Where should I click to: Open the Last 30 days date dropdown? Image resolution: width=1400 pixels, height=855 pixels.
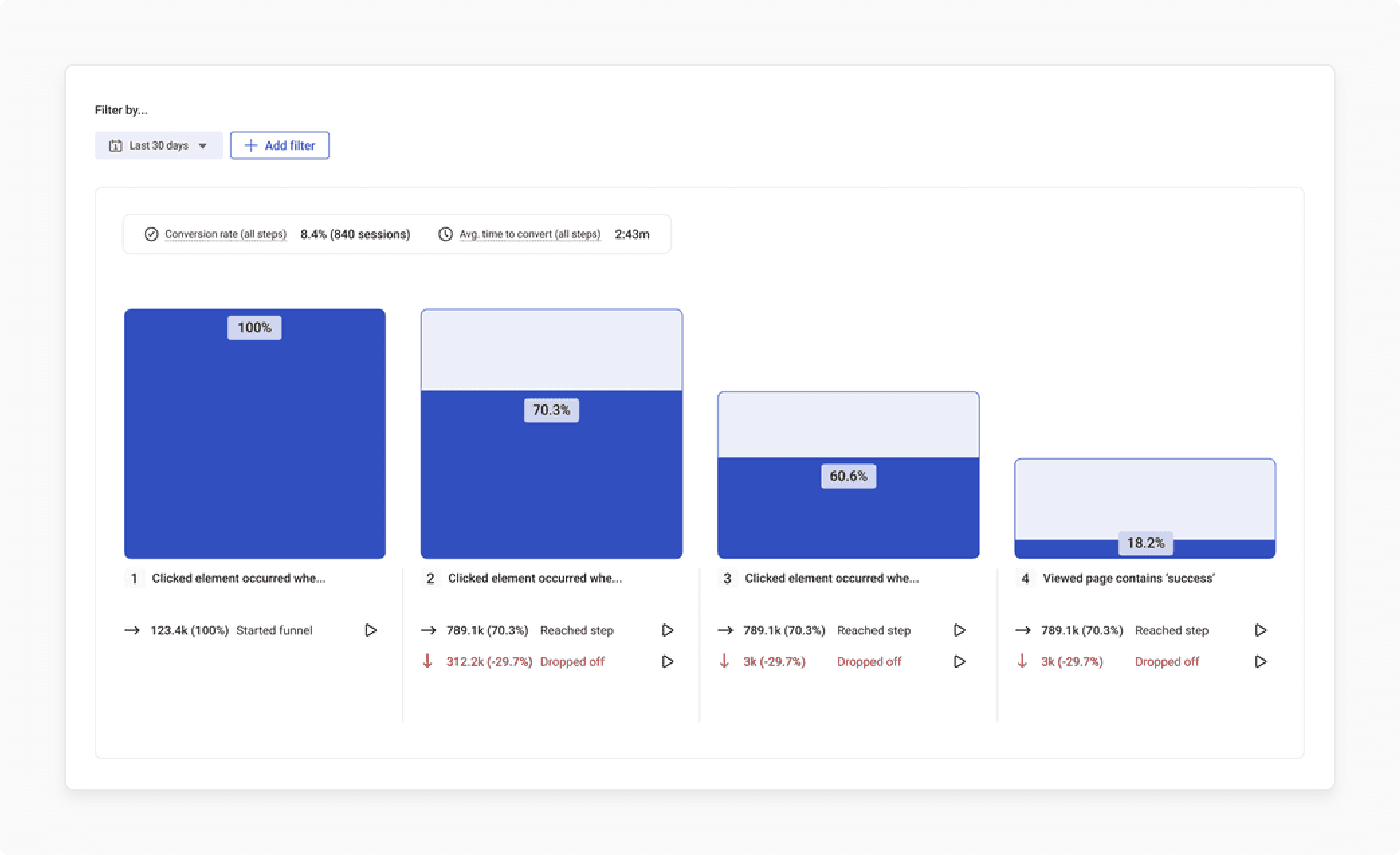pos(159,145)
